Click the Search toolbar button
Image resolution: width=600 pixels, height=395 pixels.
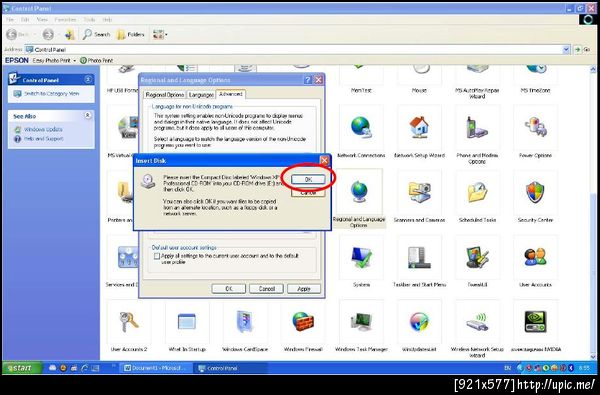coord(96,34)
